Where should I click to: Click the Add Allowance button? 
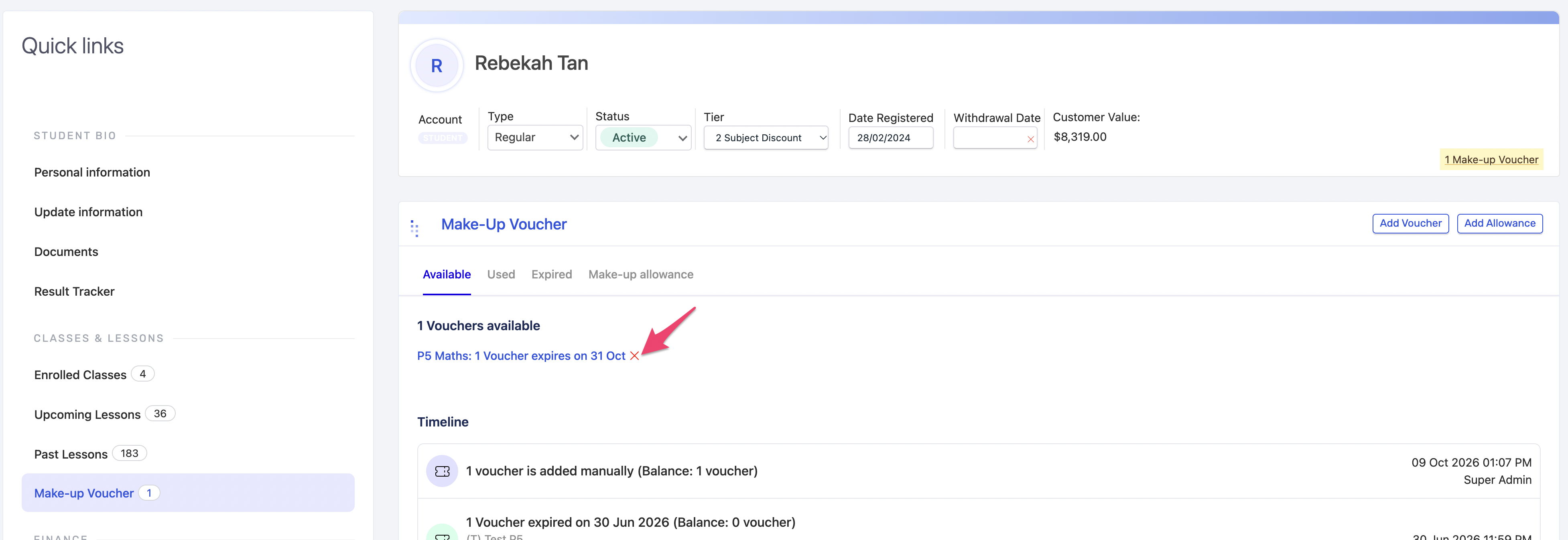click(1500, 223)
